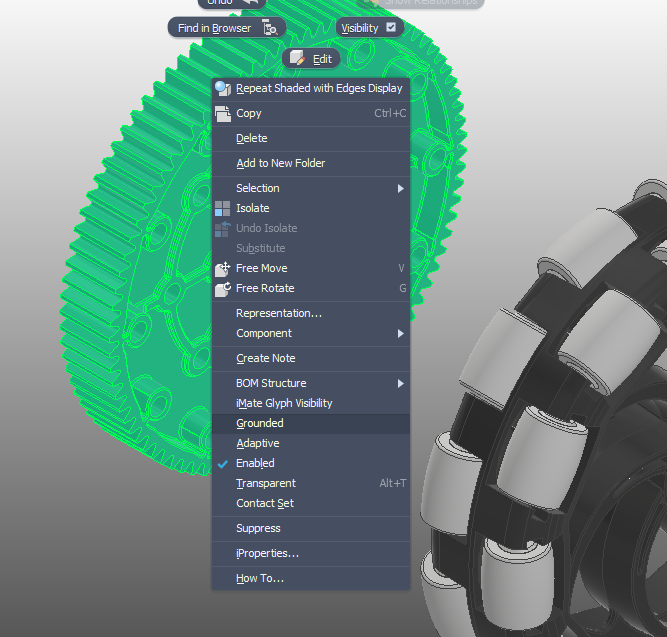The image size is (667, 637).
Task: Select Add to New Folder
Action: 311,163
